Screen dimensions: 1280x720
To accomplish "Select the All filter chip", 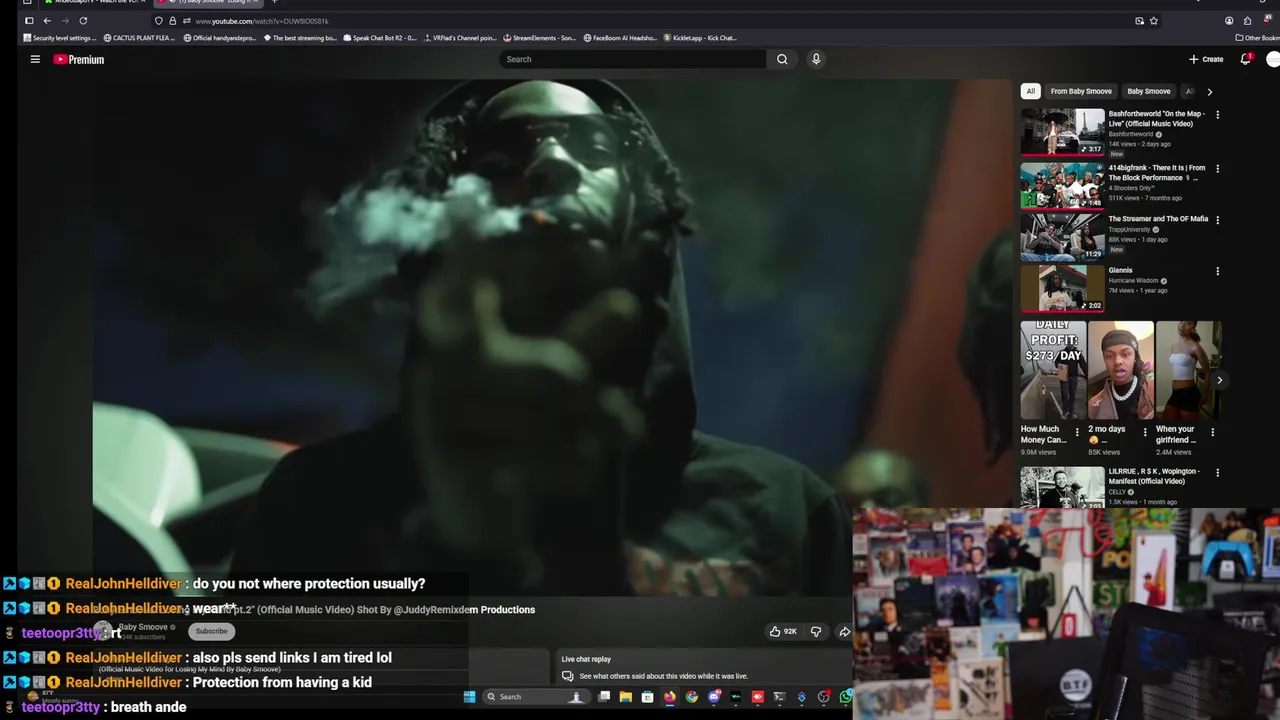I will pyautogui.click(x=1030, y=91).
